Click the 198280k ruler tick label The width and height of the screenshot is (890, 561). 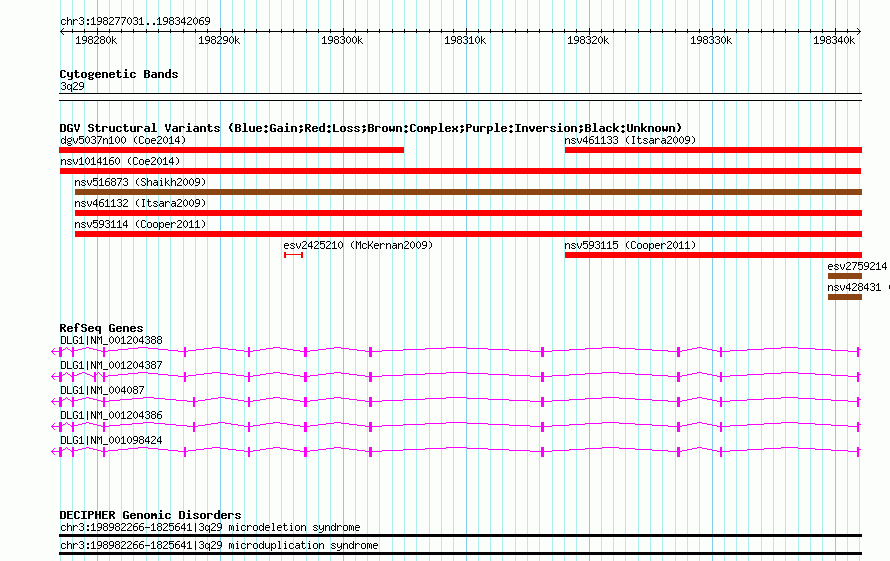96,40
